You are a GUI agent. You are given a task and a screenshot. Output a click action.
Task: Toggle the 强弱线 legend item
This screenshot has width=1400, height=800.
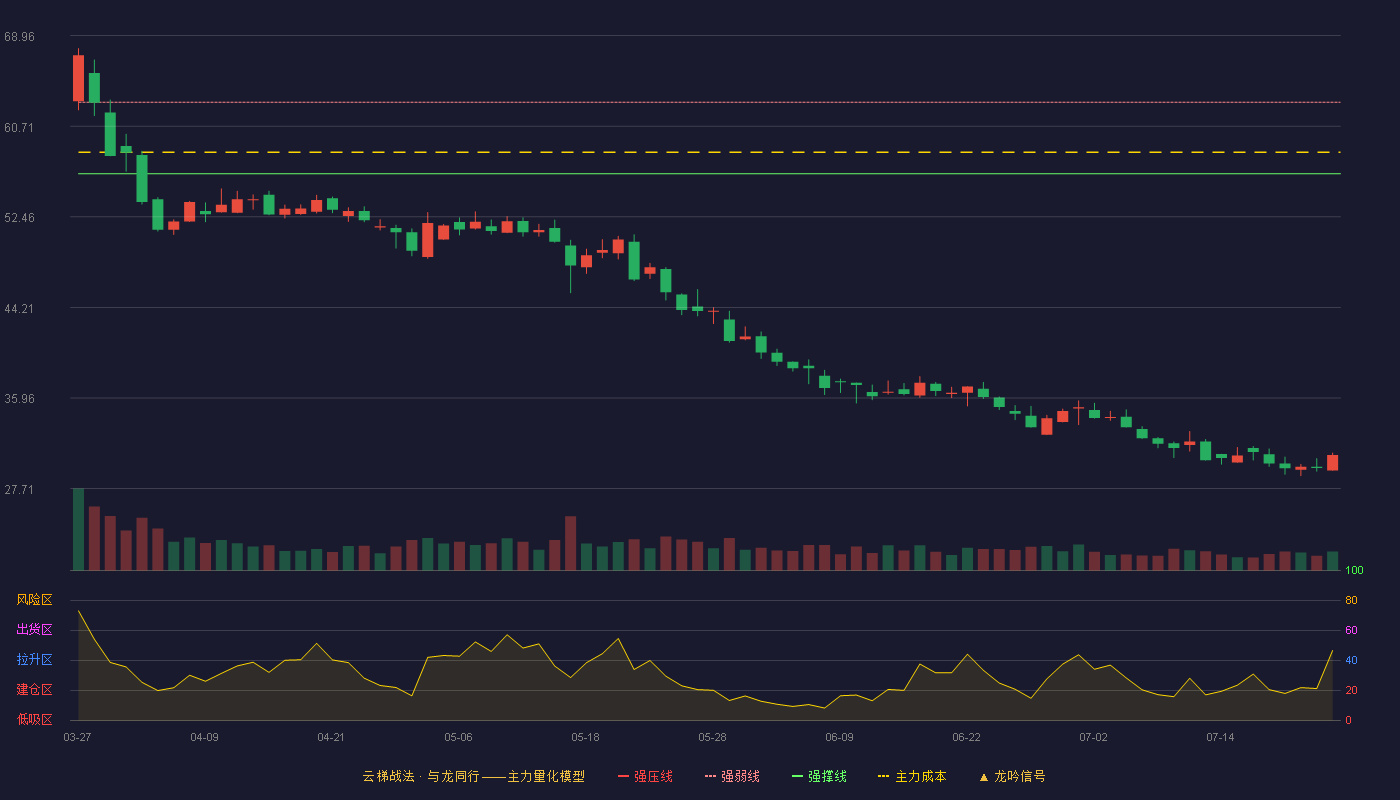point(732,776)
